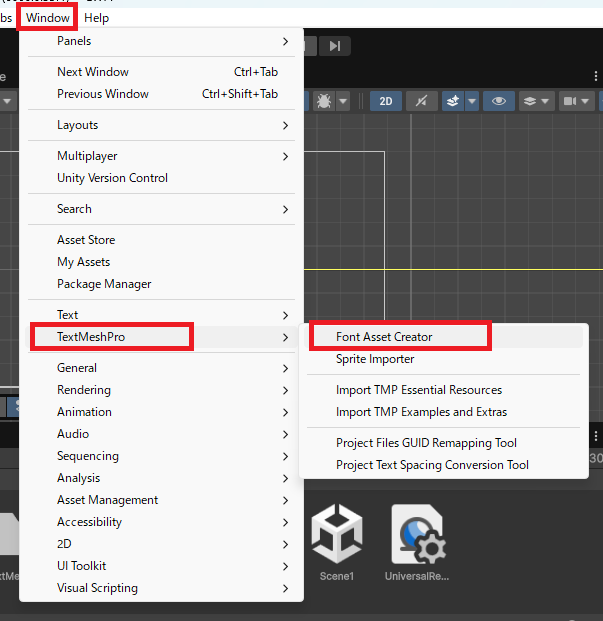Expand the Panels submenu chevron
The image size is (603, 621).
285,41
